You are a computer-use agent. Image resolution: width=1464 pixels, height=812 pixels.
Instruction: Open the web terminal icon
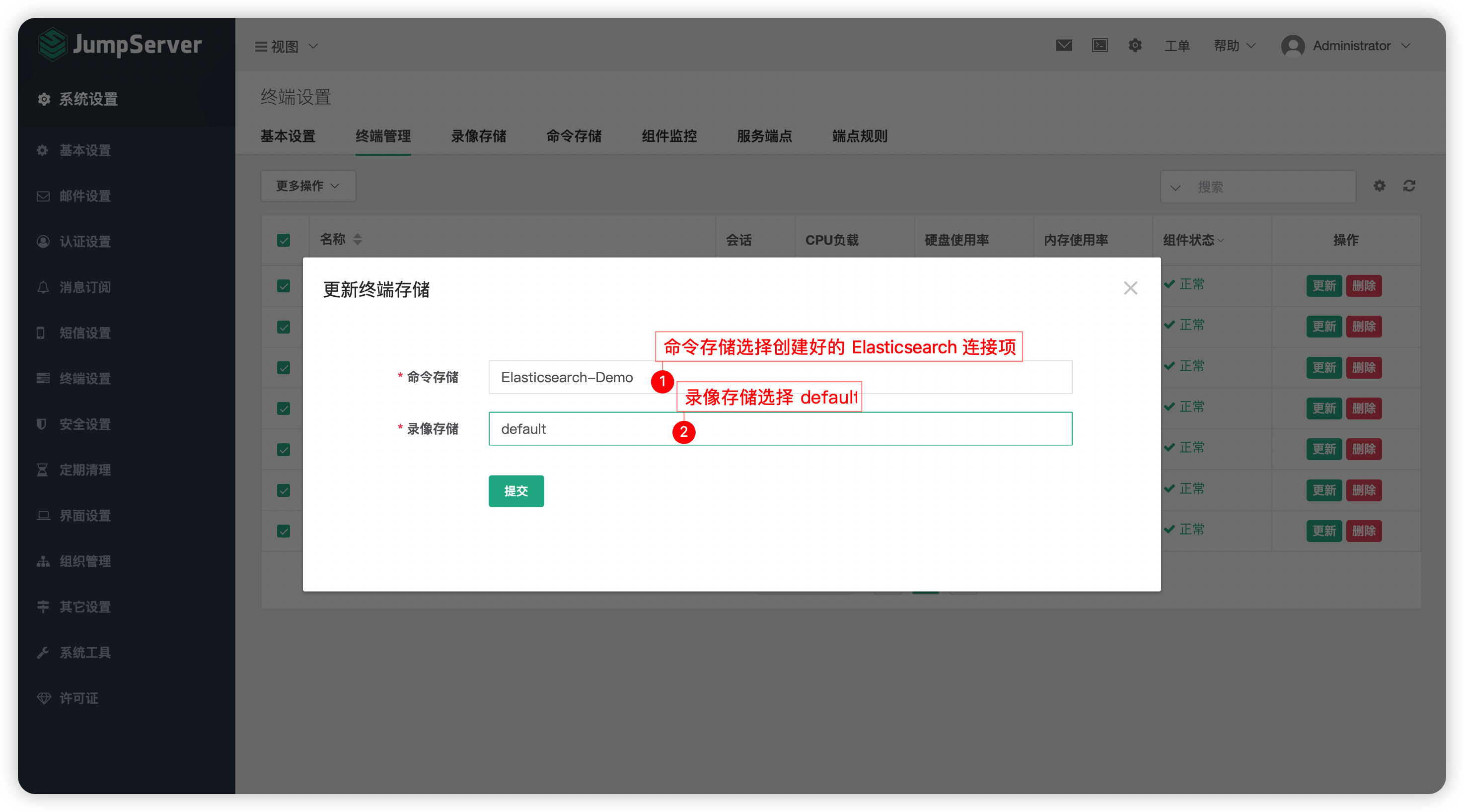point(1099,46)
